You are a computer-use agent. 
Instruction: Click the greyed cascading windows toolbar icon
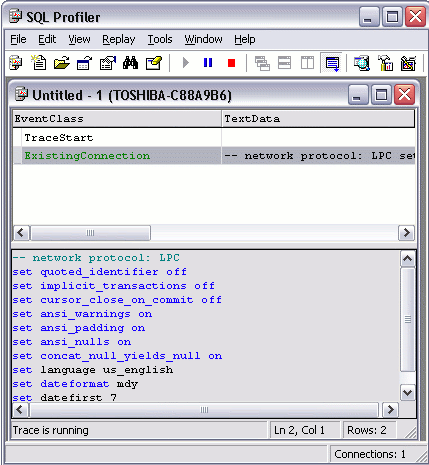[262, 63]
